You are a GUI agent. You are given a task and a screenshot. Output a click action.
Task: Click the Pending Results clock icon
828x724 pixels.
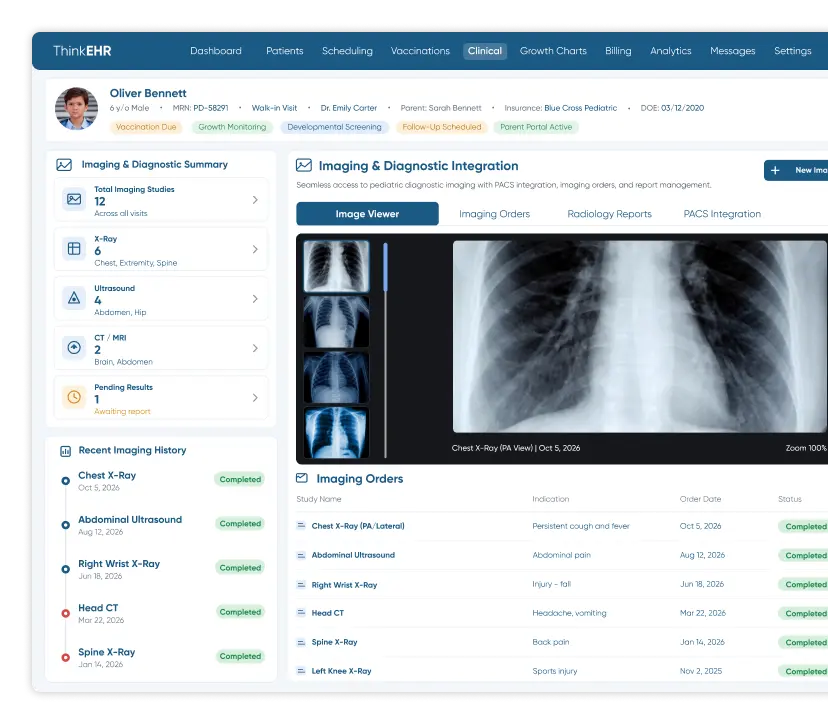tap(74, 397)
